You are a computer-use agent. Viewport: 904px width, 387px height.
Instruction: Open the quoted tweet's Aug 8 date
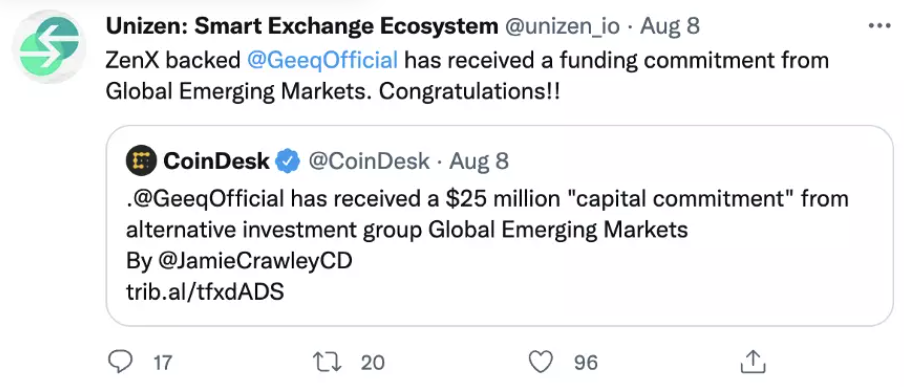pos(479,161)
